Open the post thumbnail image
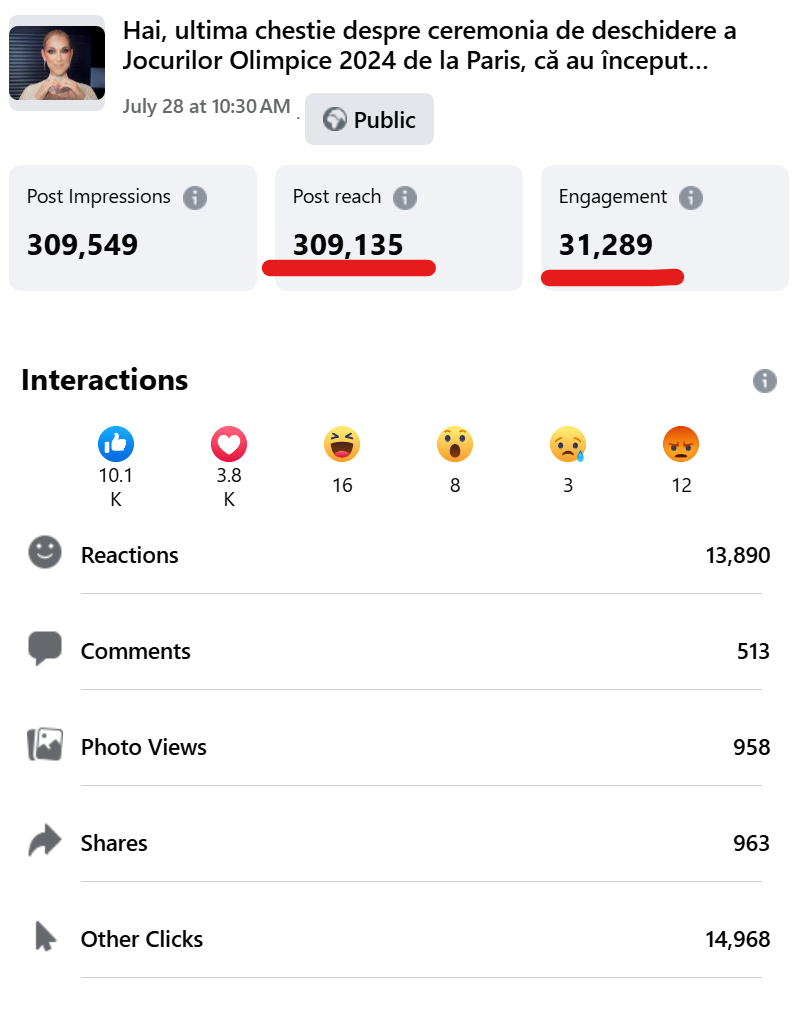793x1012 pixels. 57,63
